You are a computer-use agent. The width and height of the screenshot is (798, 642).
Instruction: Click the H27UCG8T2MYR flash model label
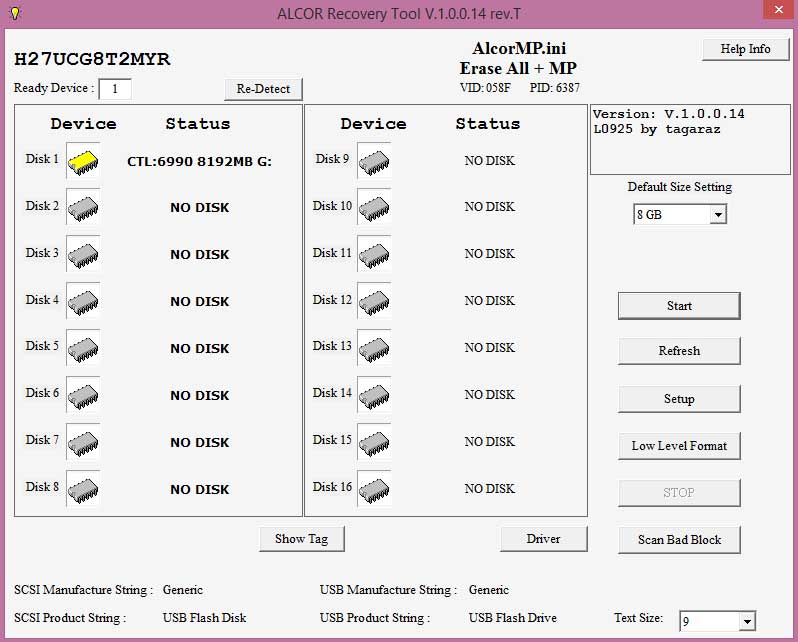click(x=92, y=59)
